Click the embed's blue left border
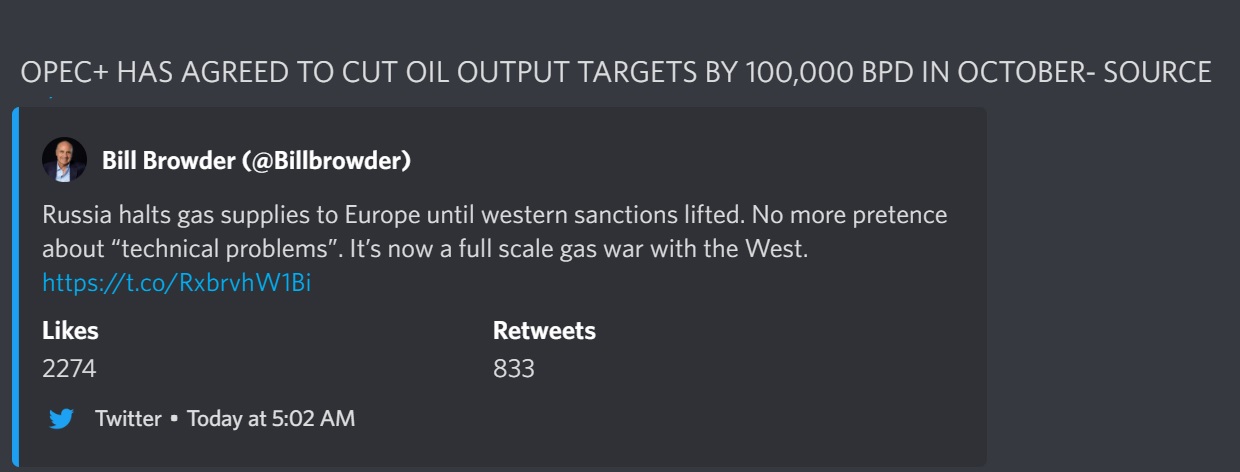 coord(15,288)
